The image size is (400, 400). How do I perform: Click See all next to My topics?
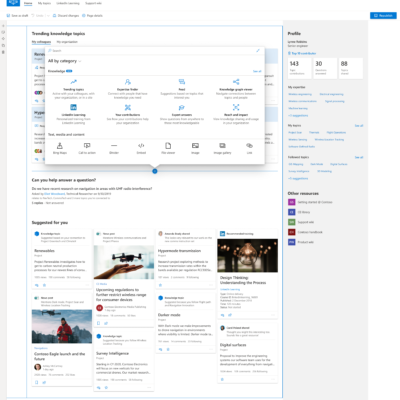(x=359, y=126)
